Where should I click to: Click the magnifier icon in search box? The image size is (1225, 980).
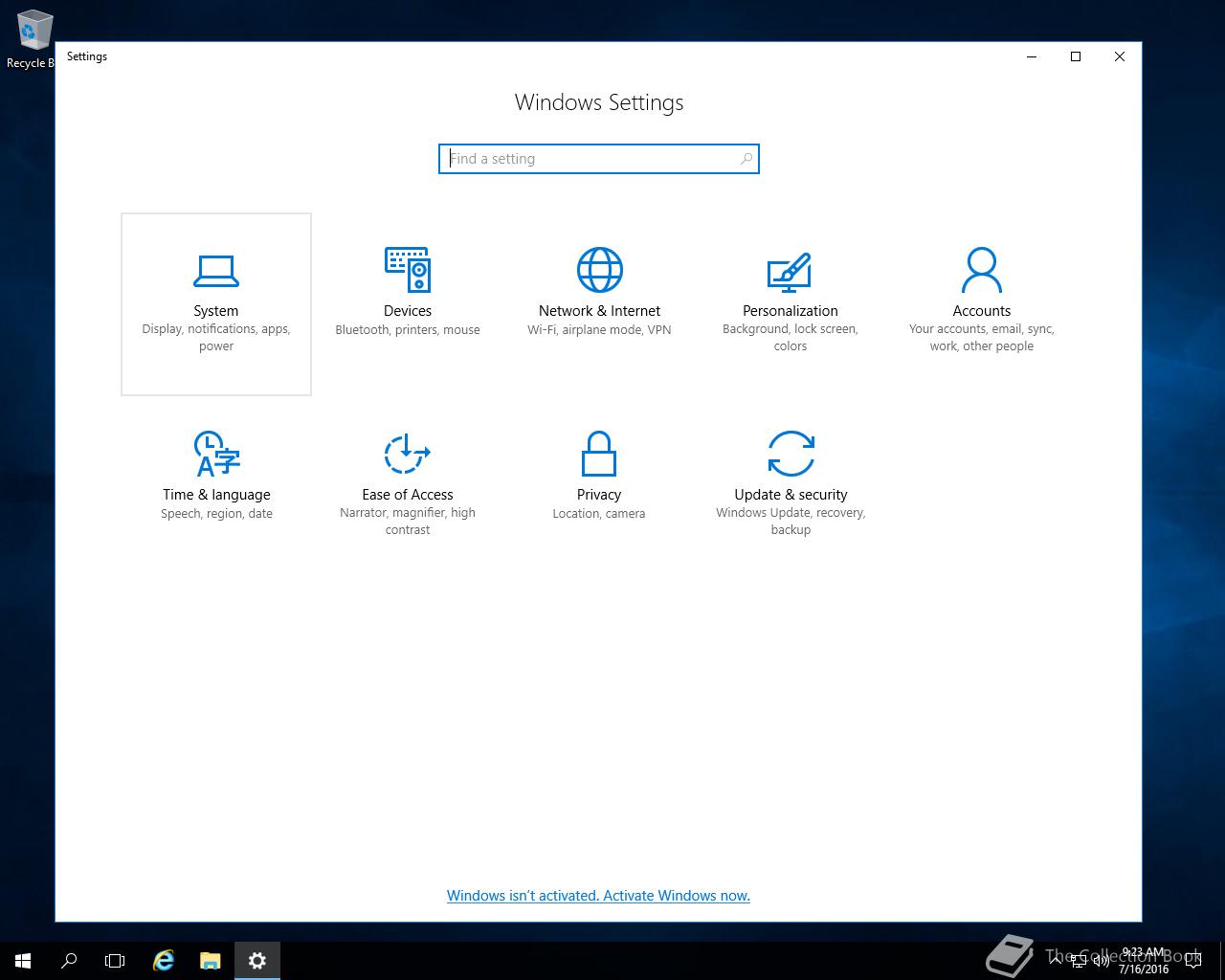[746, 159]
